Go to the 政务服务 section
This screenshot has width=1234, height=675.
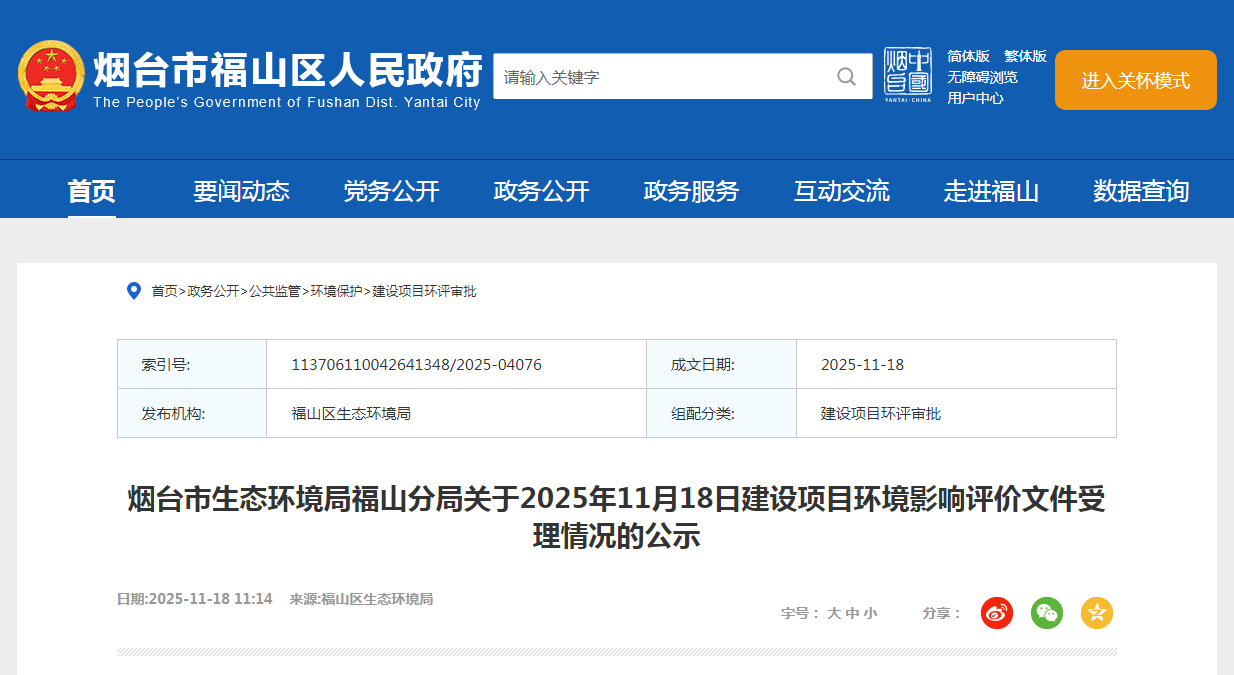691,191
